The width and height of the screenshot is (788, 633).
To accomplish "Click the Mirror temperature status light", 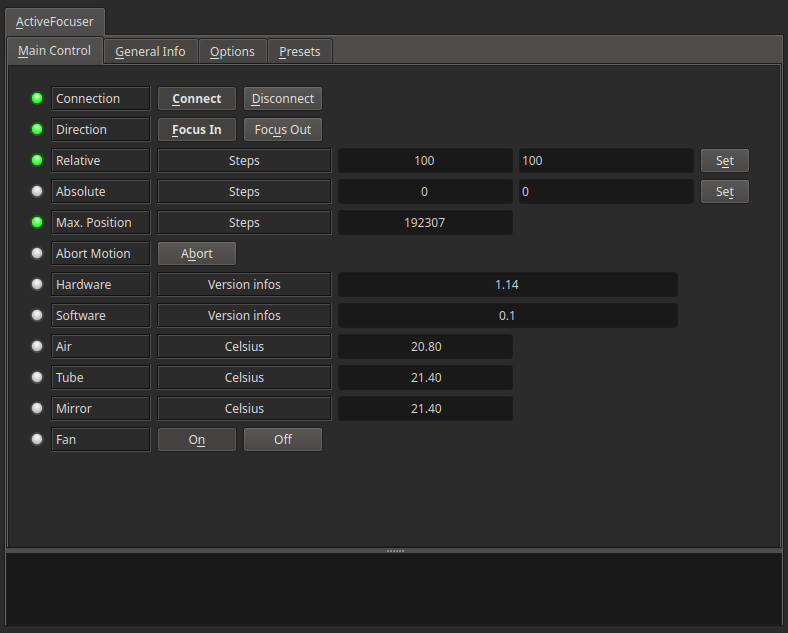I will click(x=37, y=408).
